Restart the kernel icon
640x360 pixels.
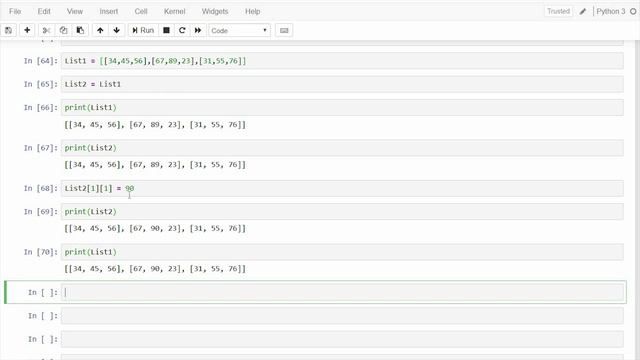point(182,31)
